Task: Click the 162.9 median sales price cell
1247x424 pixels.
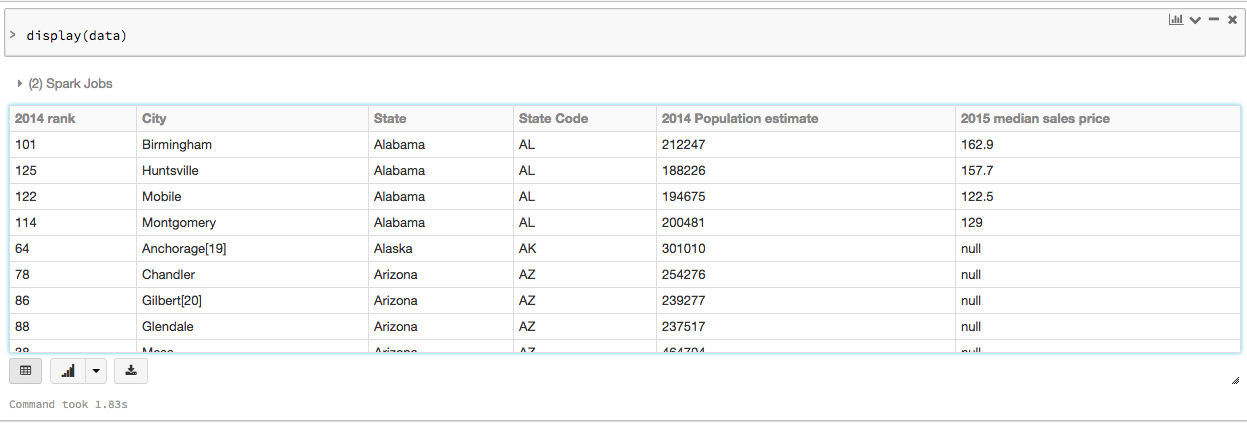Action: pos(977,145)
